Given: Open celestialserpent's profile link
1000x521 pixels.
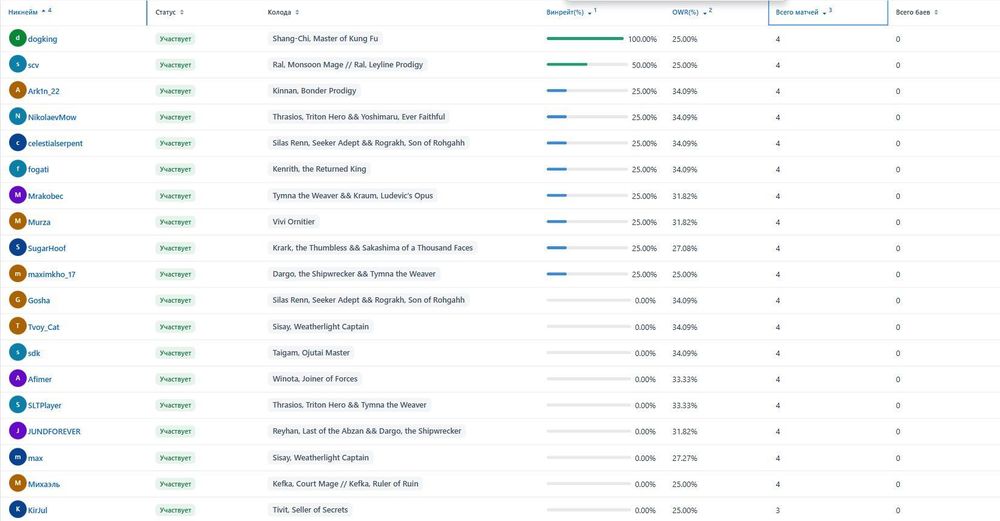Looking at the screenshot, I should coord(55,143).
